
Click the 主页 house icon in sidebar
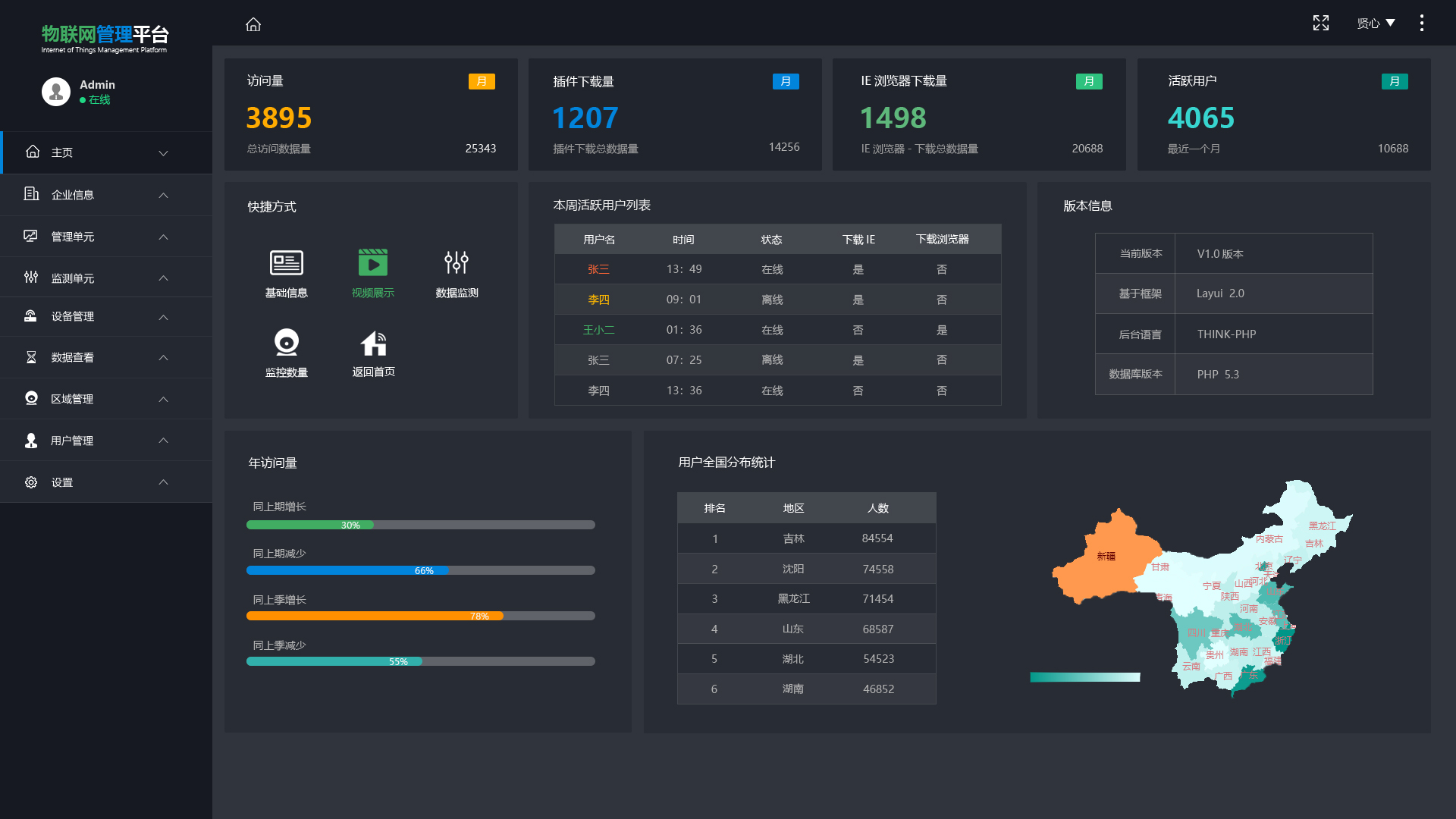pos(33,152)
